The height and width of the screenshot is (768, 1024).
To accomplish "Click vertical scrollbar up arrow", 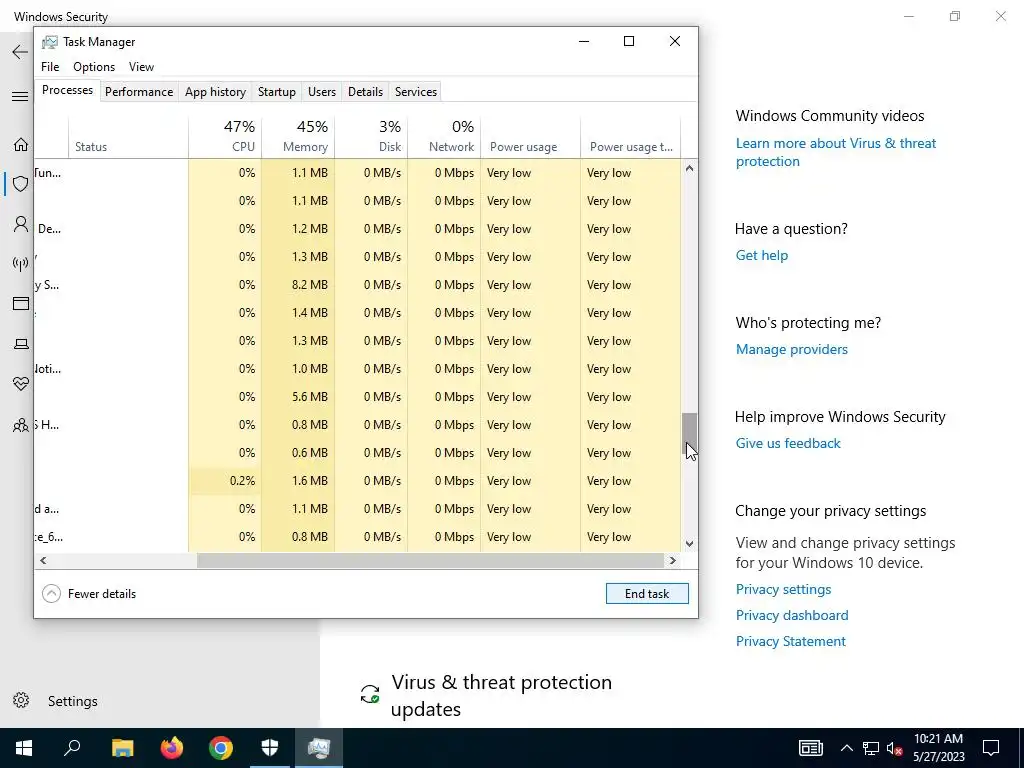I will (x=690, y=168).
